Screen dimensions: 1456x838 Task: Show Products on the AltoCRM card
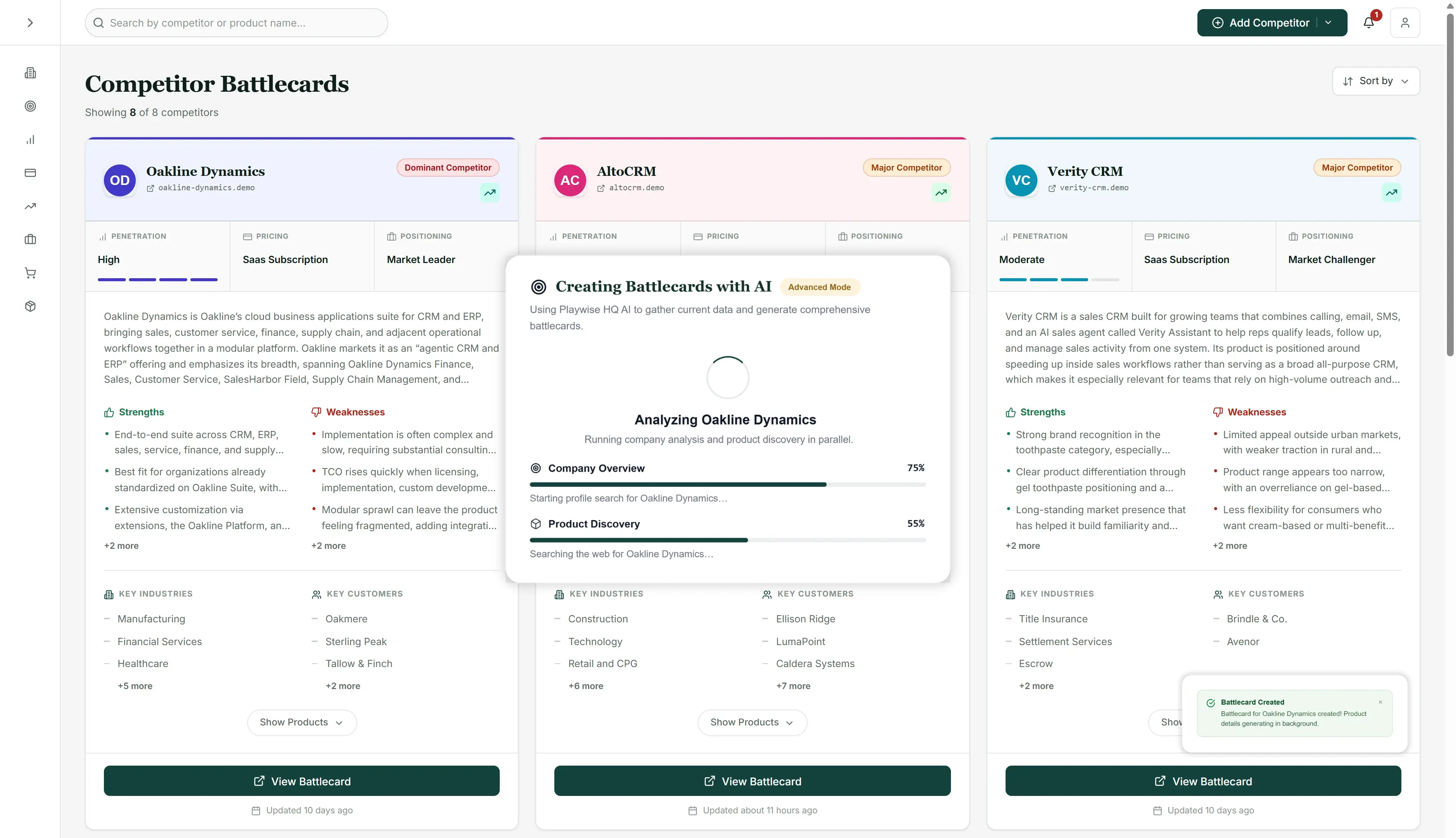(752, 722)
